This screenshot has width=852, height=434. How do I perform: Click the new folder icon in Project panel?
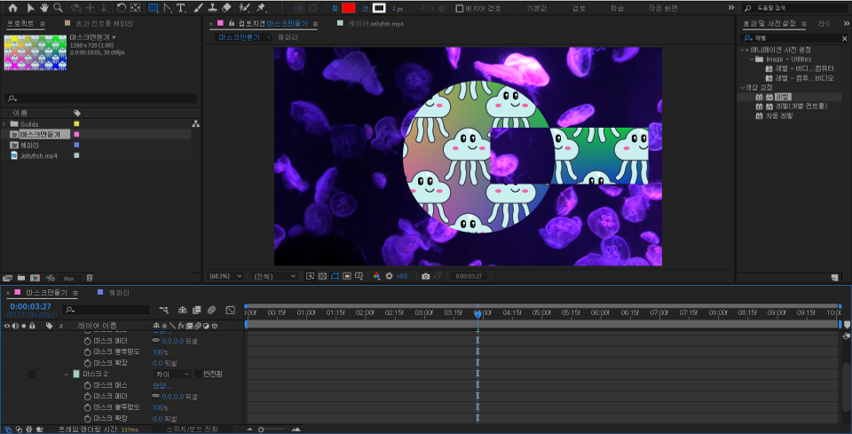[21, 278]
